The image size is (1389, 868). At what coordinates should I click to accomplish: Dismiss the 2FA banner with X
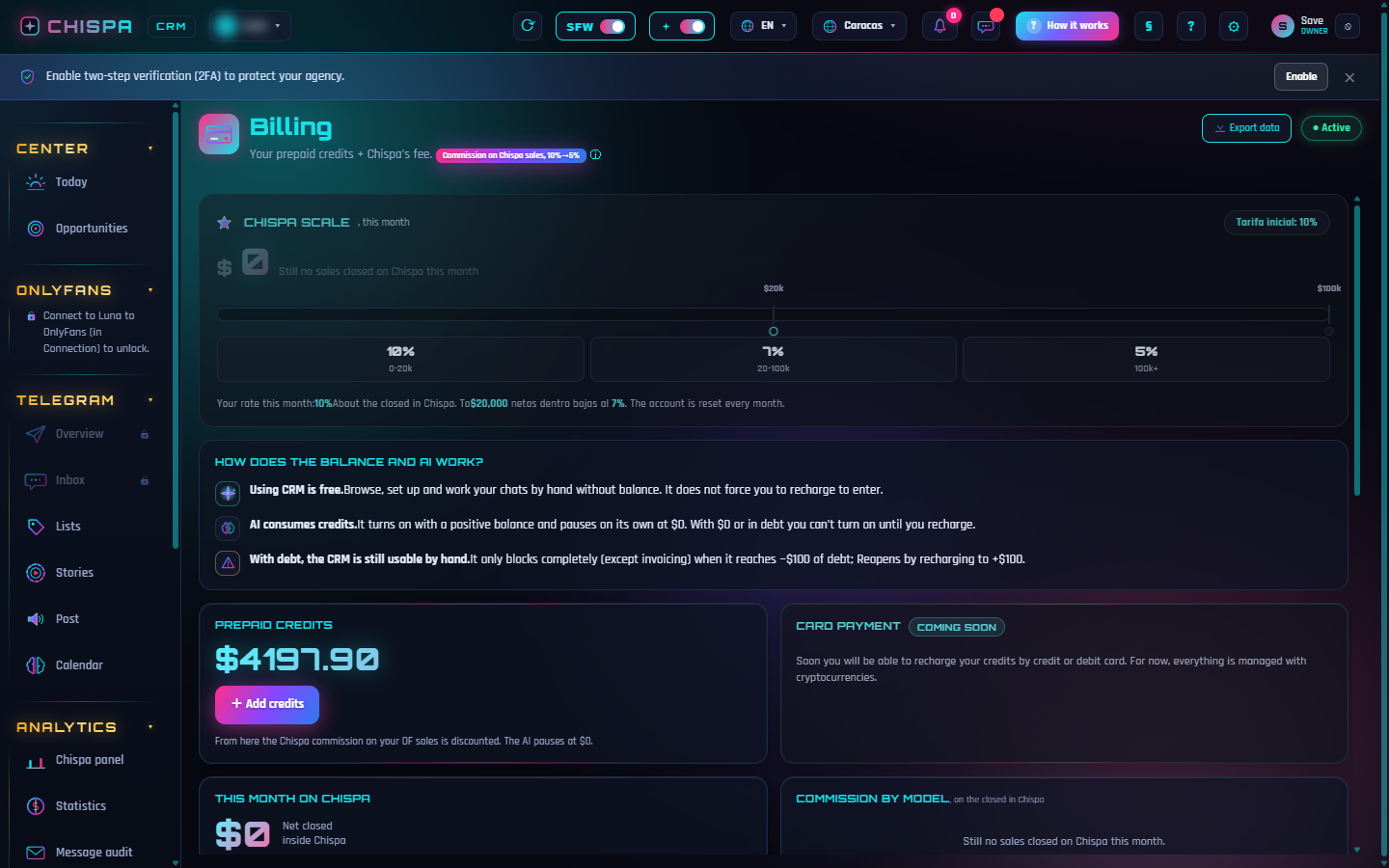point(1349,77)
